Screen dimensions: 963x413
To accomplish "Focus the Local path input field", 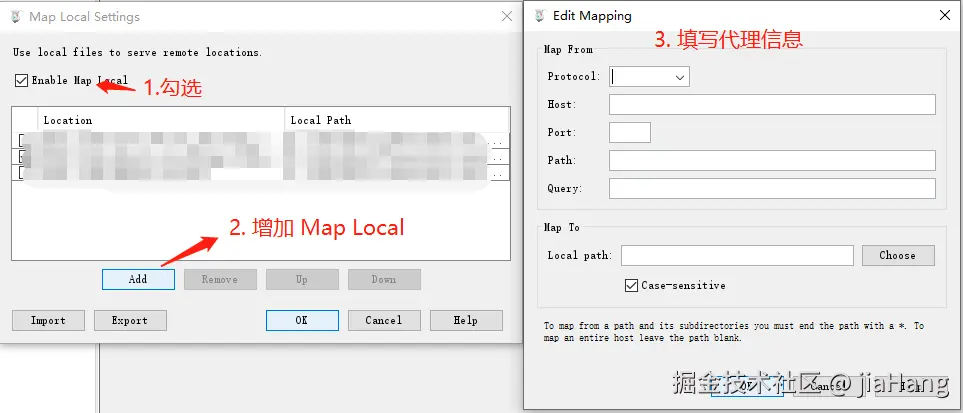I will [737, 255].
